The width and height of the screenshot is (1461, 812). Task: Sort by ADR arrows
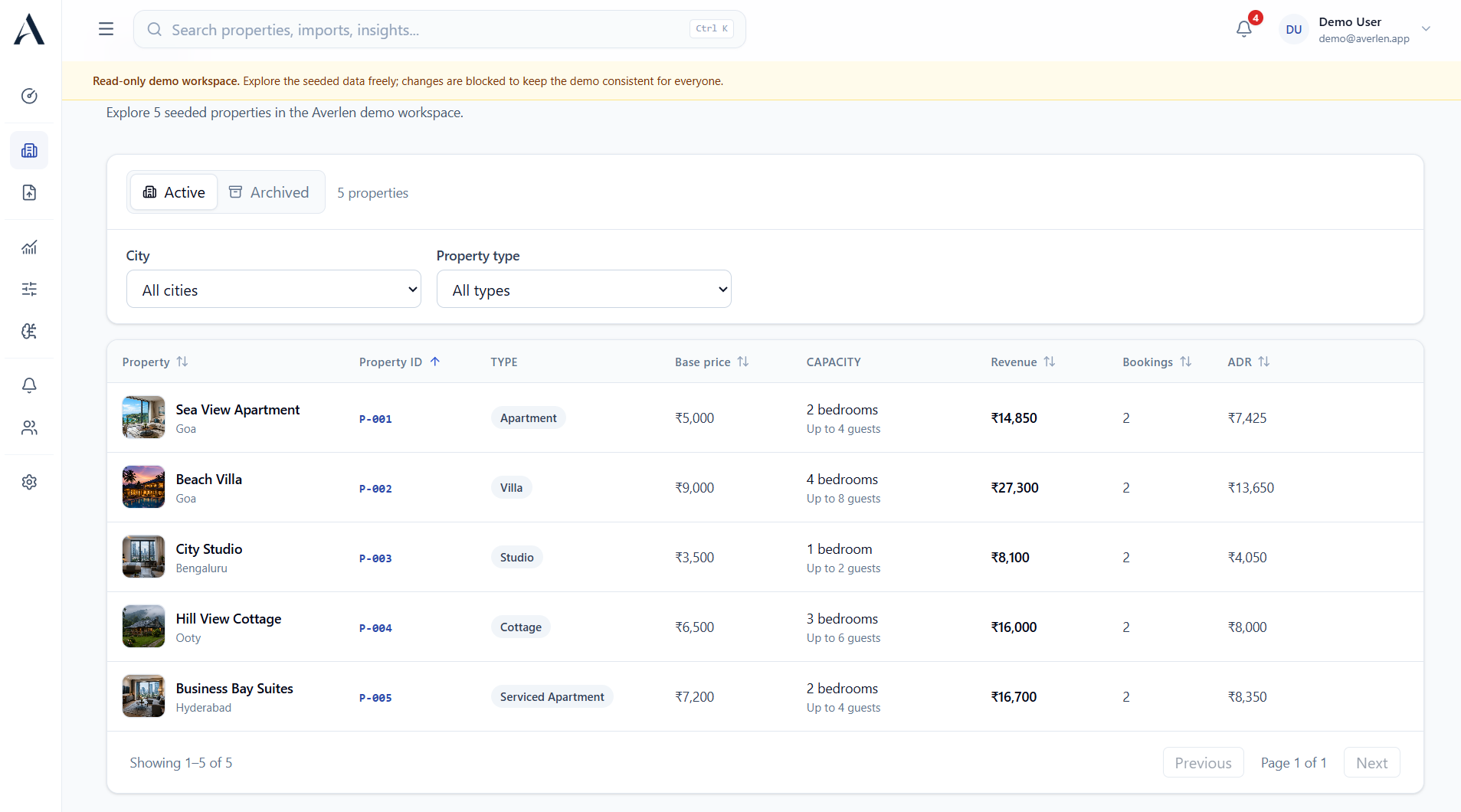tap(1264, 362)
